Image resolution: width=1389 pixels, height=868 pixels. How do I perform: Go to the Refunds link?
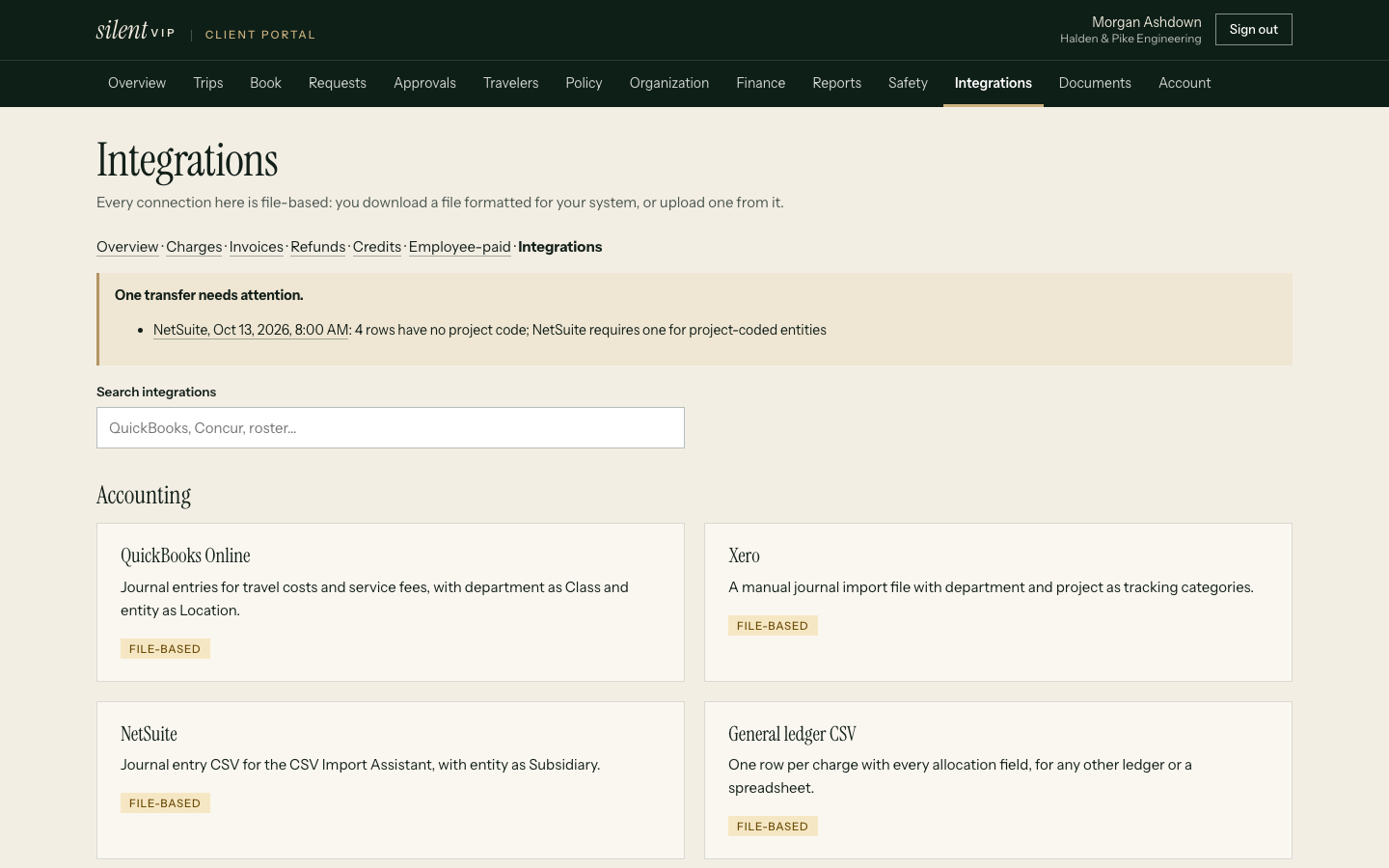318,247
